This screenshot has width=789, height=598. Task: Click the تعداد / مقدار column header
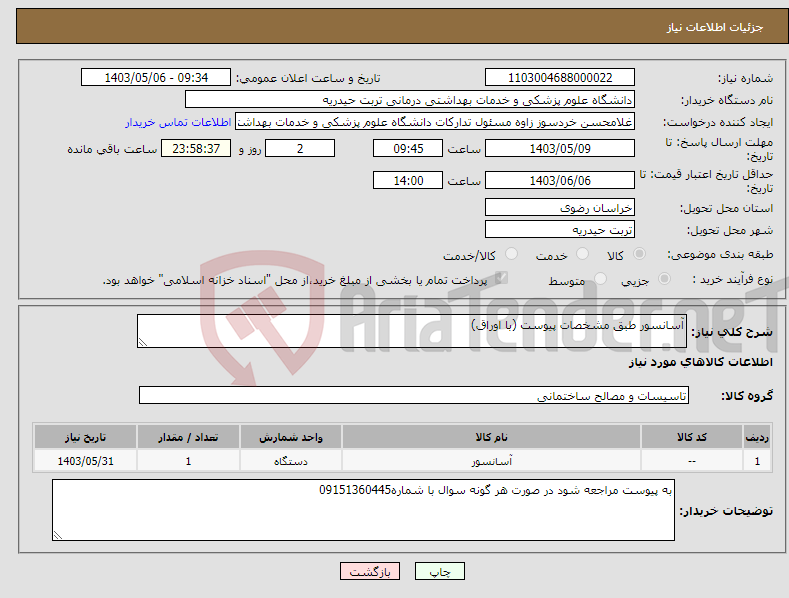click(188, 437)
